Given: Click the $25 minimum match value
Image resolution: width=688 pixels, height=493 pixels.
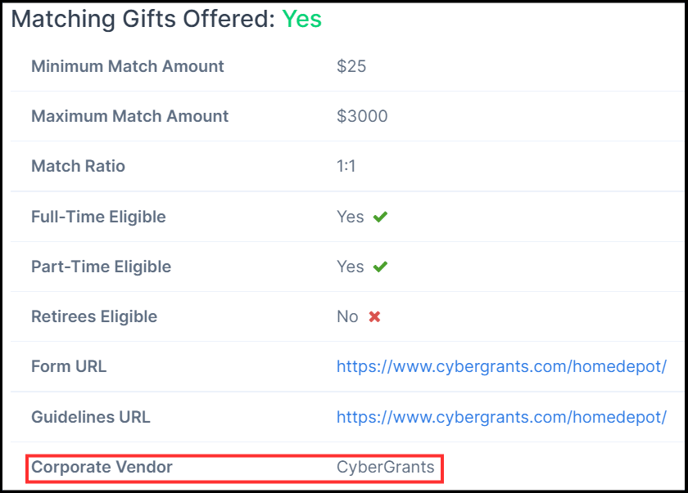Looking at the screenshot, I should [x=352, y=67].
